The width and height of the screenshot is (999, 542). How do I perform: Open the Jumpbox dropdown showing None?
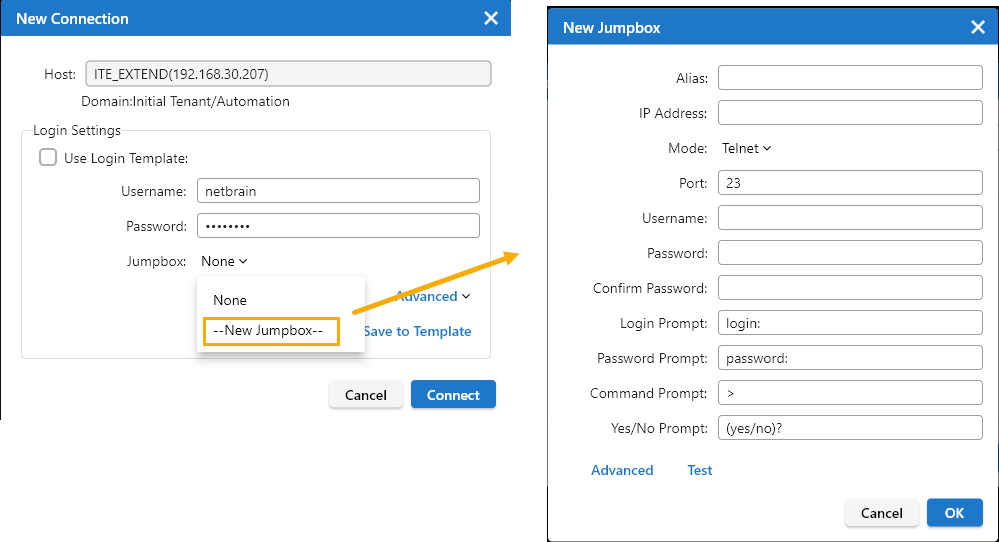224,261
